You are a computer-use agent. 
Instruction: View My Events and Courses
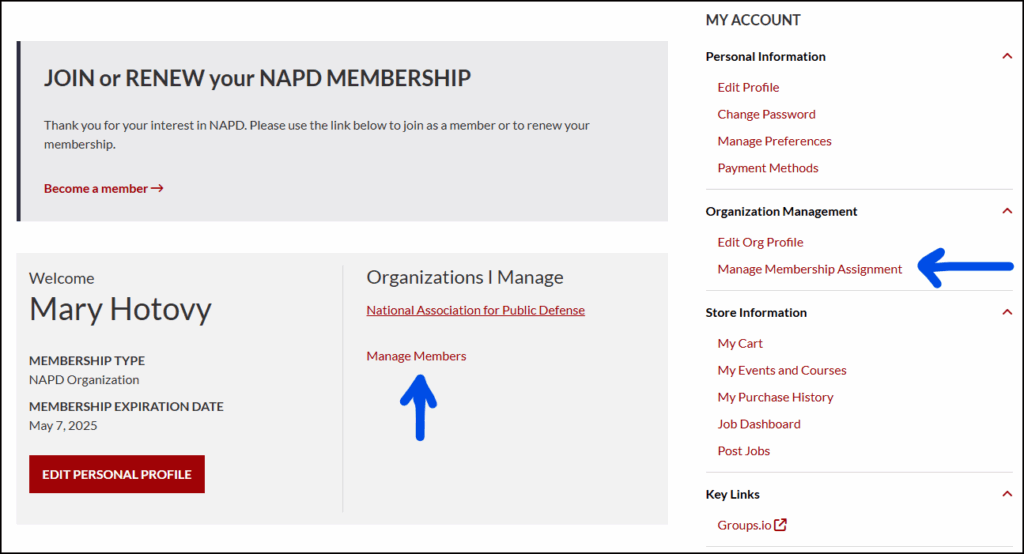click(x=781, y=370)
